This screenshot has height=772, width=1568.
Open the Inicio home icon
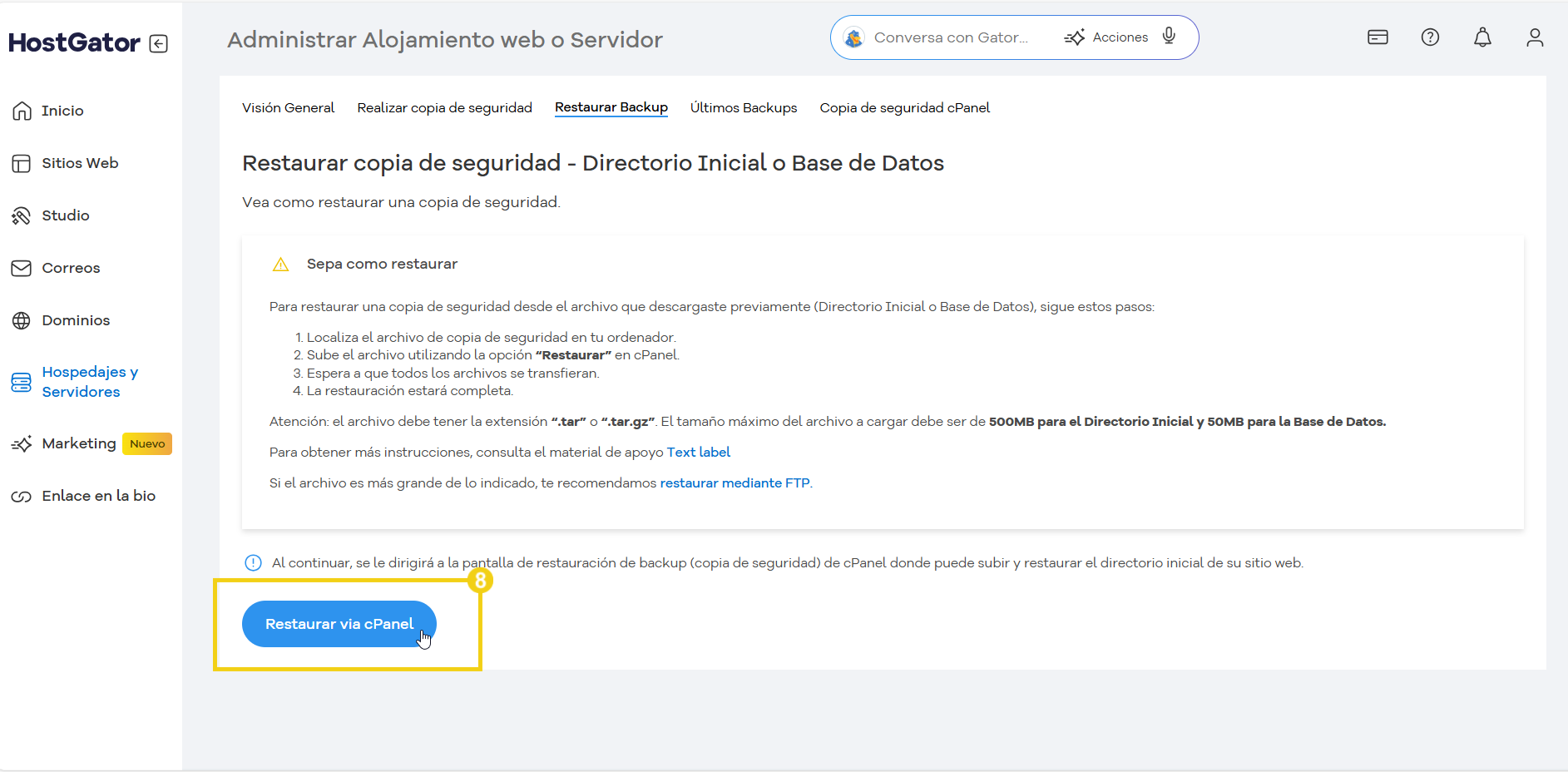pos(21,110)
